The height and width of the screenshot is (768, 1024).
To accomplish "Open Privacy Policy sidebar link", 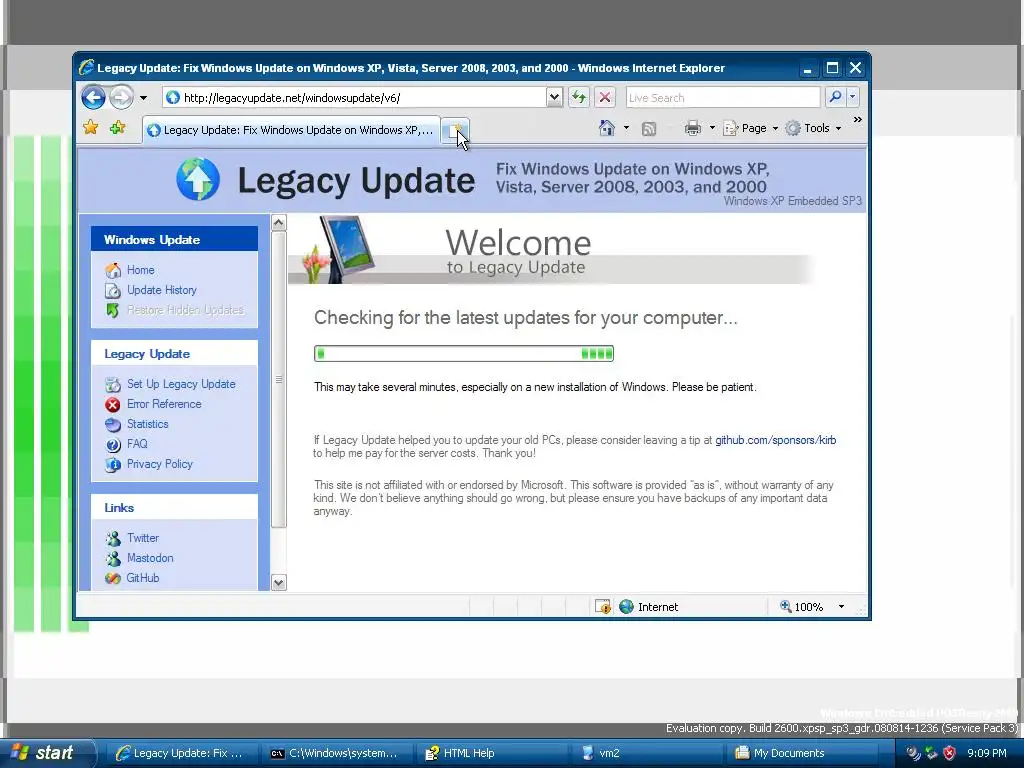I will coord(159,464).
